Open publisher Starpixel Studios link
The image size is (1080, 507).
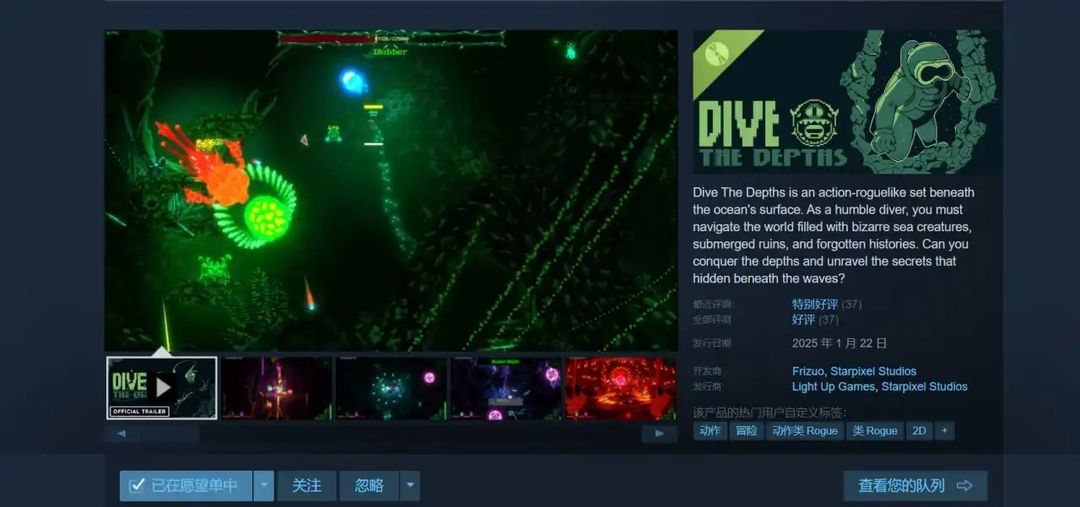(924, 386)
